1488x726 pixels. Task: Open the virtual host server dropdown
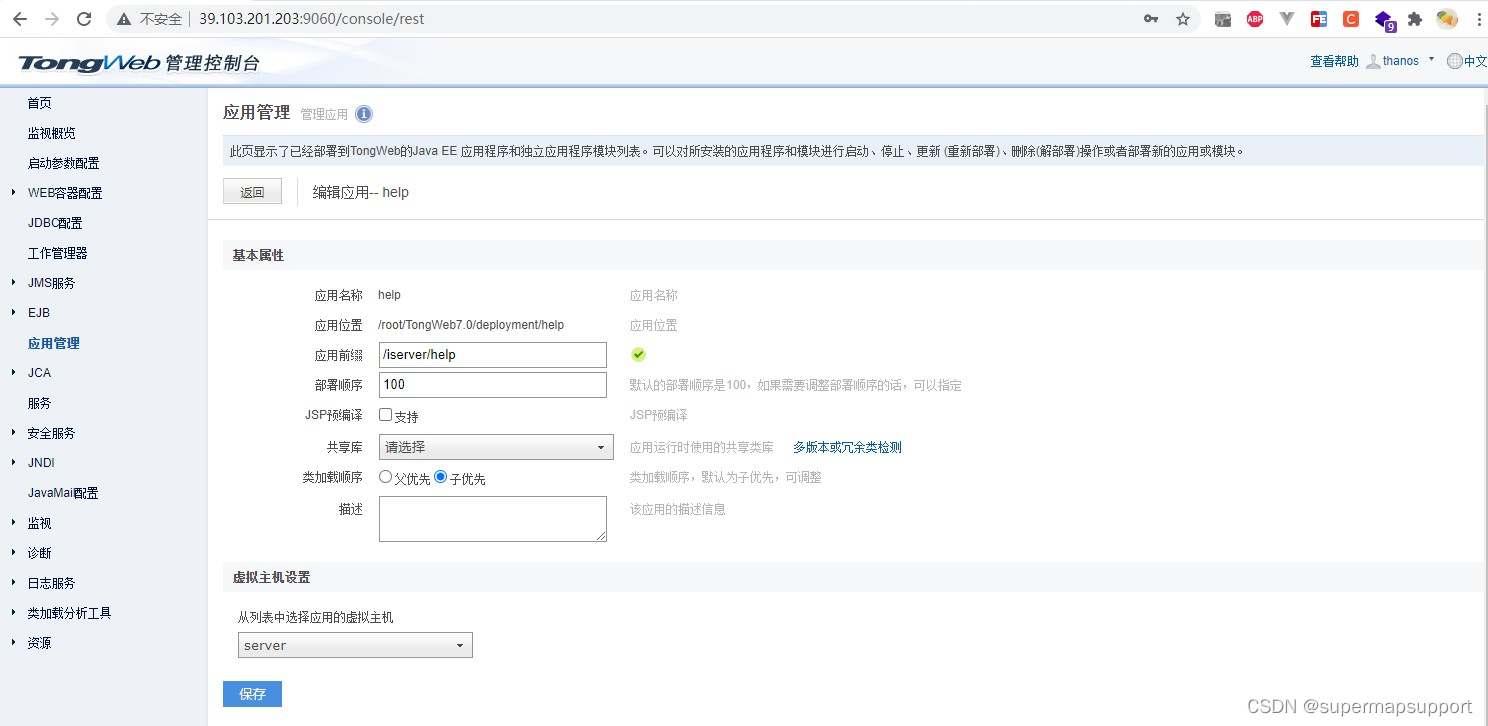click(x=355, y=645)
